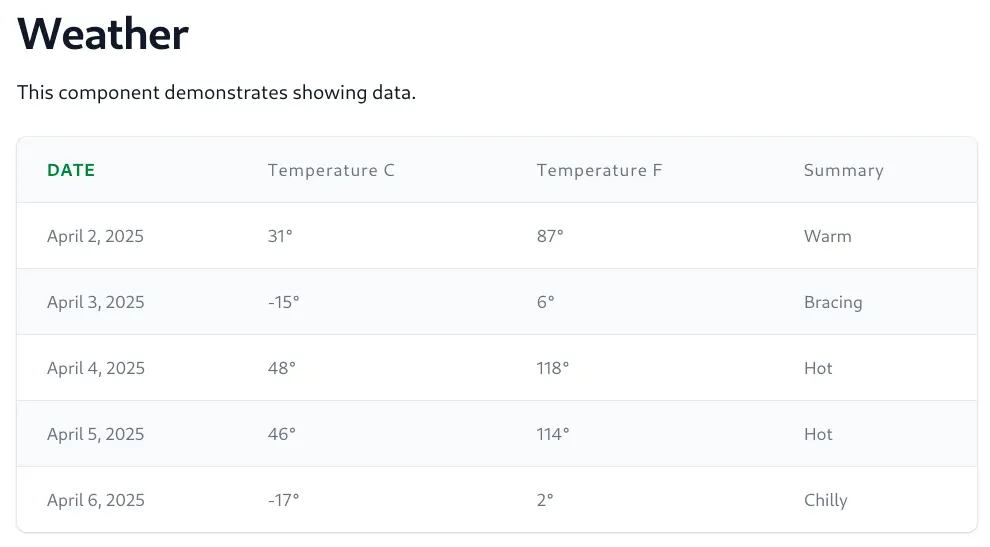Select the April 4, 2025 date cell
This screenshot has height=547, width=990.
[x=96, y=368]
